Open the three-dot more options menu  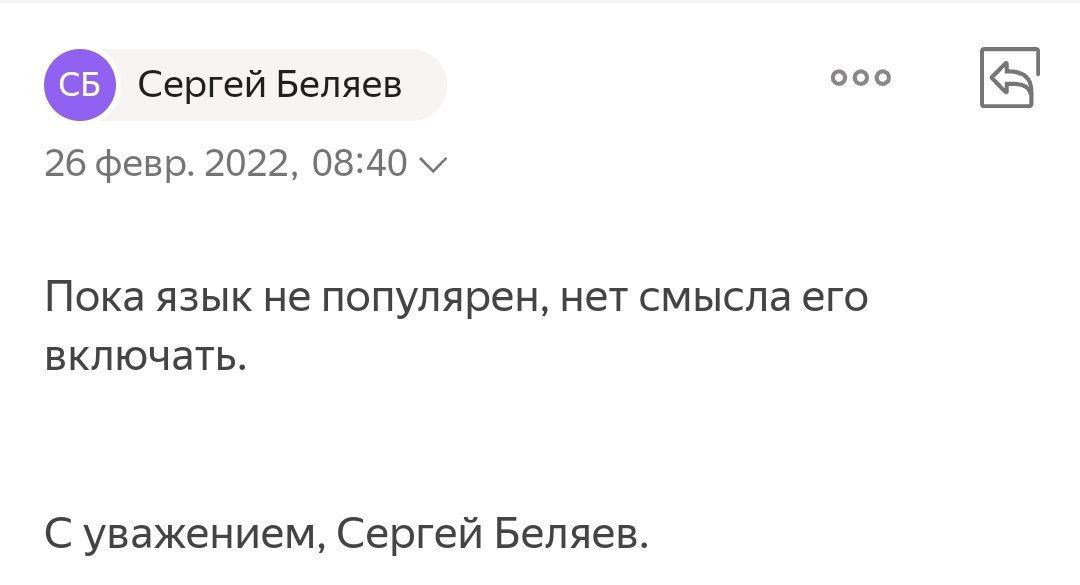point(861,78)
